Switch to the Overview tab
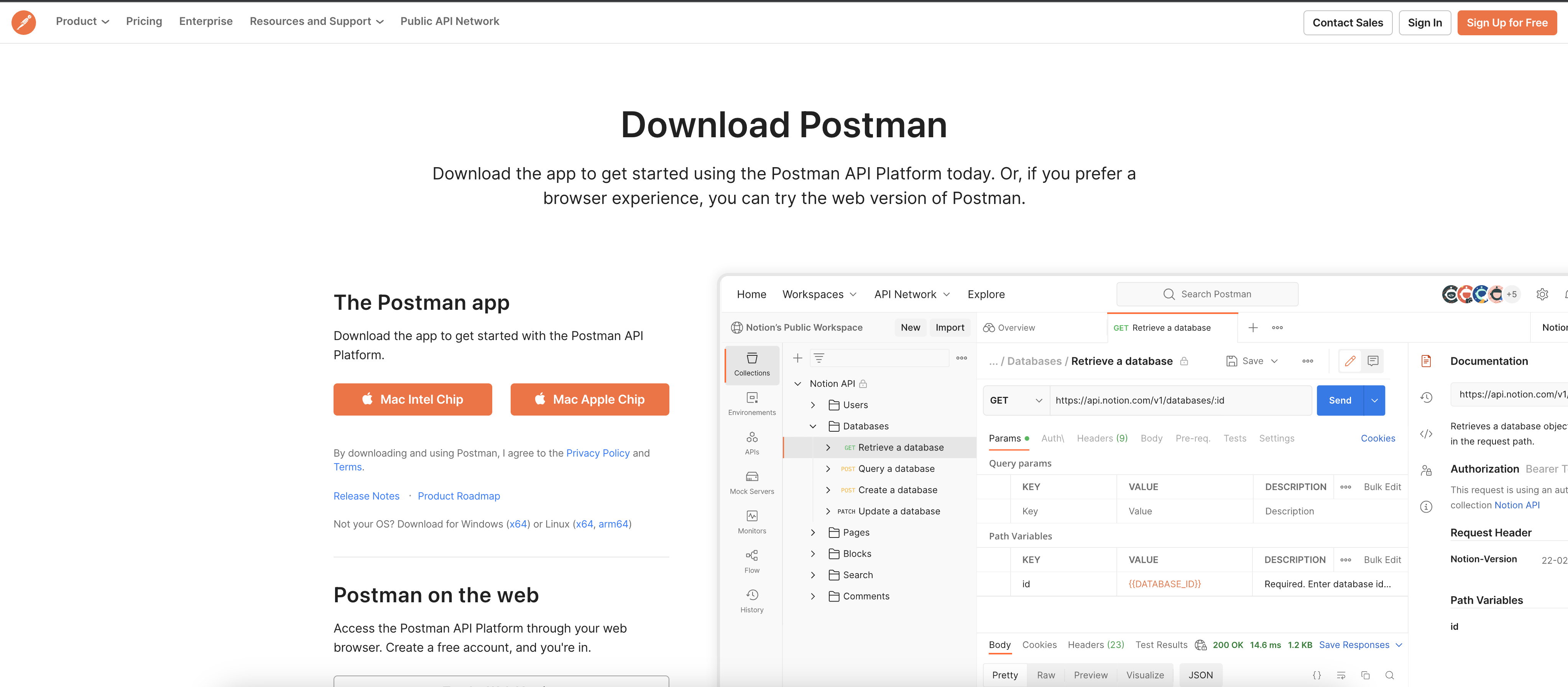Image resolution: width=1568 pixels, height=687 pixels. click(x=1009, y=328)
